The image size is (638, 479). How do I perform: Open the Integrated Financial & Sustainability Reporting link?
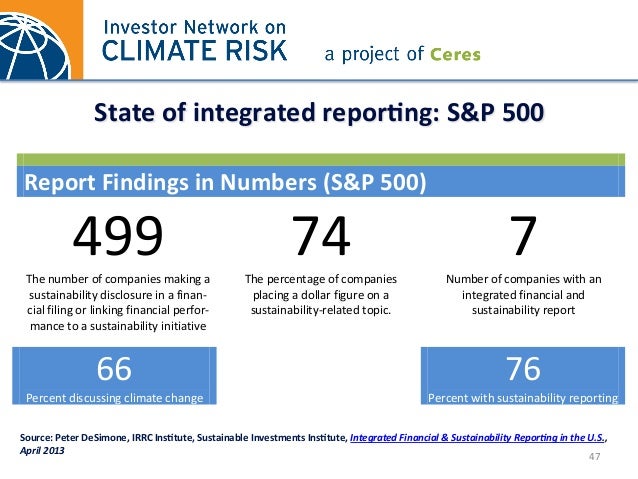coord(477,437)
